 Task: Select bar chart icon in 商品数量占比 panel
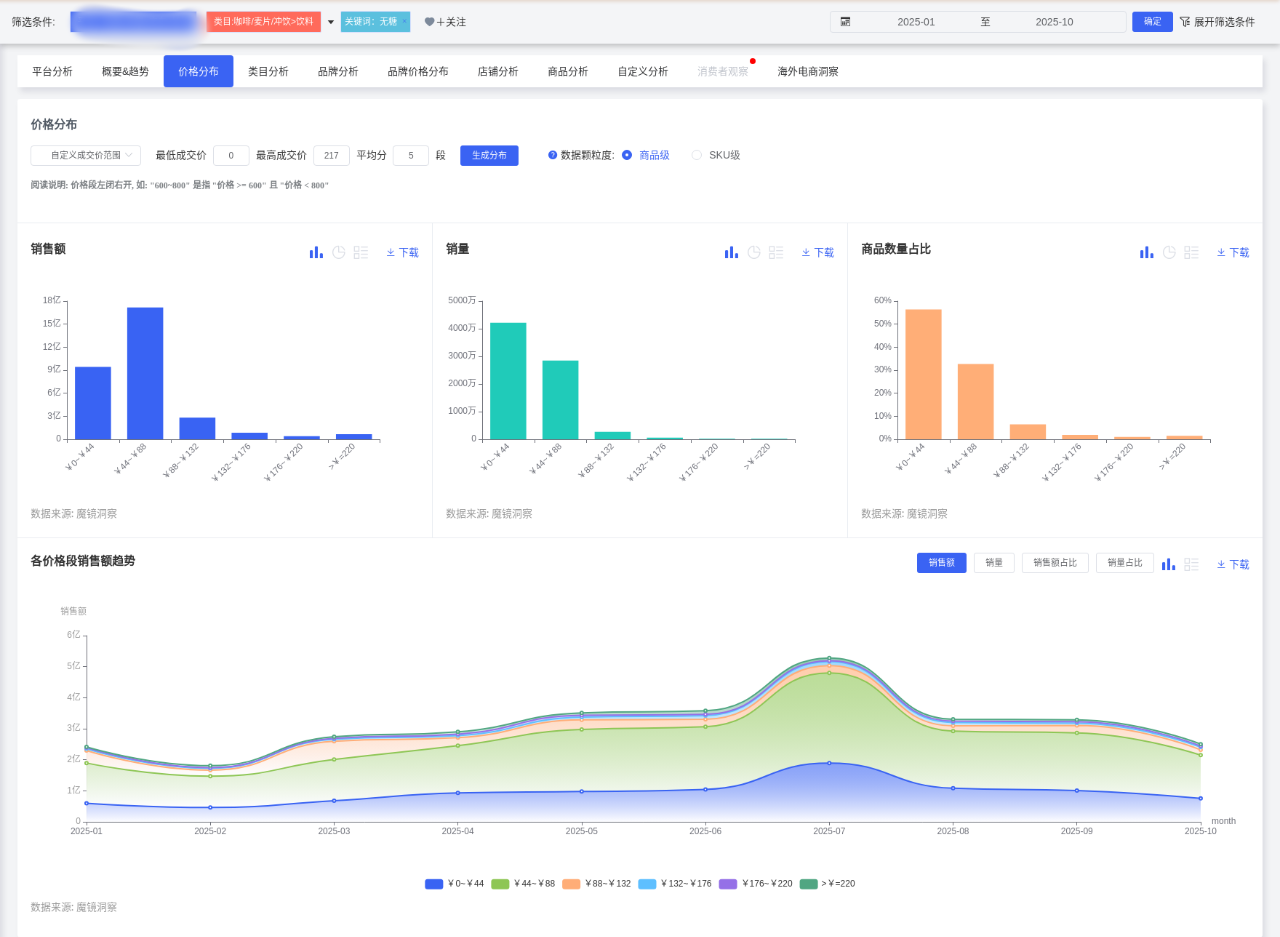[x=1146, y=253]
